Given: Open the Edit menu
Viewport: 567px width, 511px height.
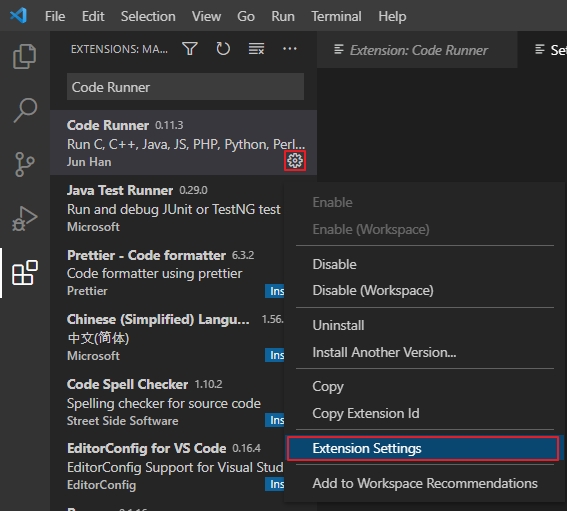Looking at the screenshot, I should [93, 16].
